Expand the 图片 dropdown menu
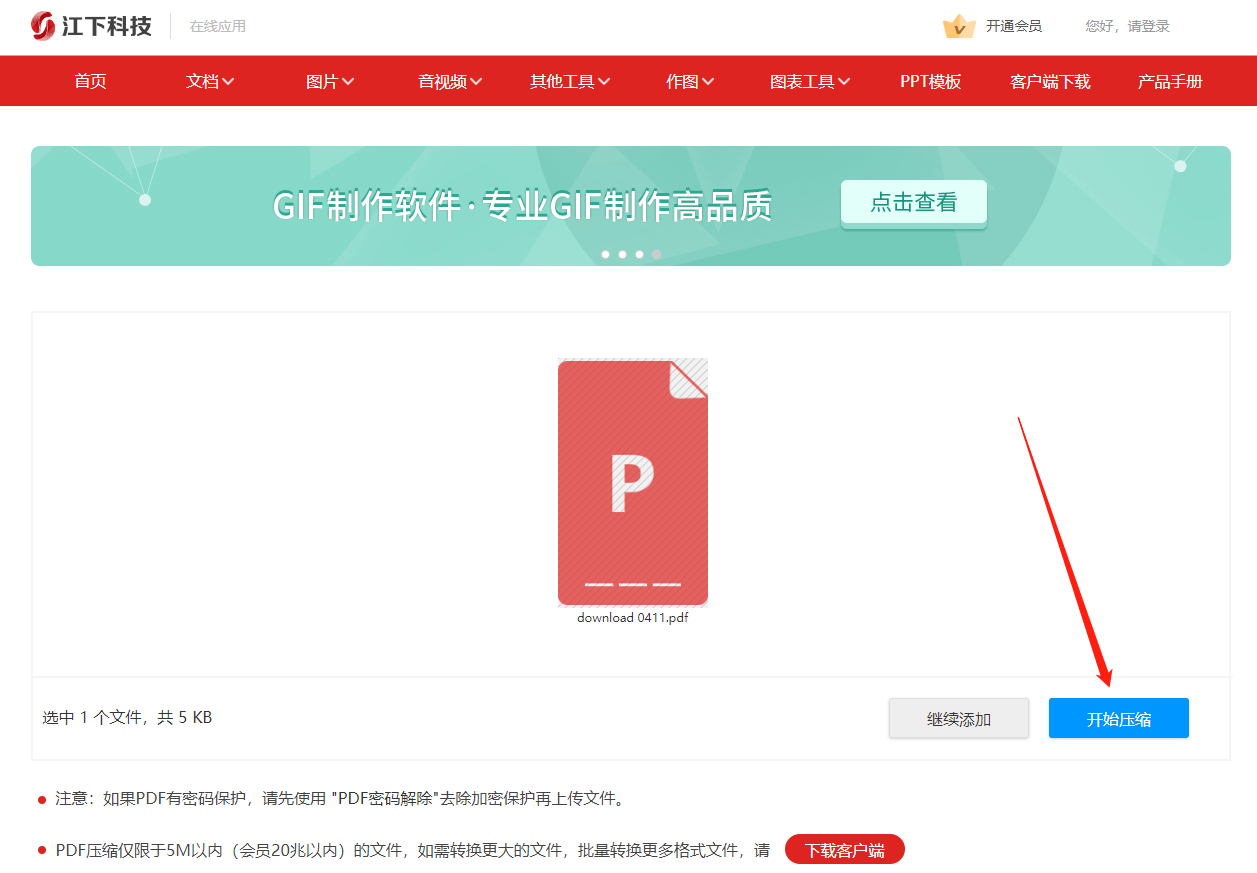The width and height of the screenshot is (1257, 873). [x=330, y=81]
